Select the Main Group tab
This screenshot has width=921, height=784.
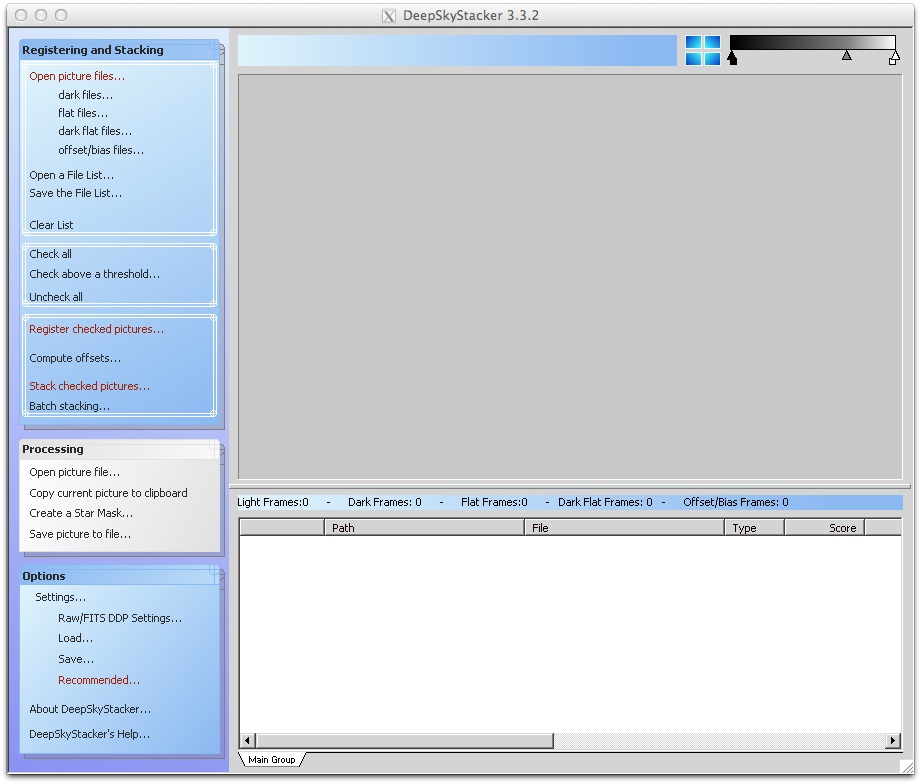click(x=271, y=759)
